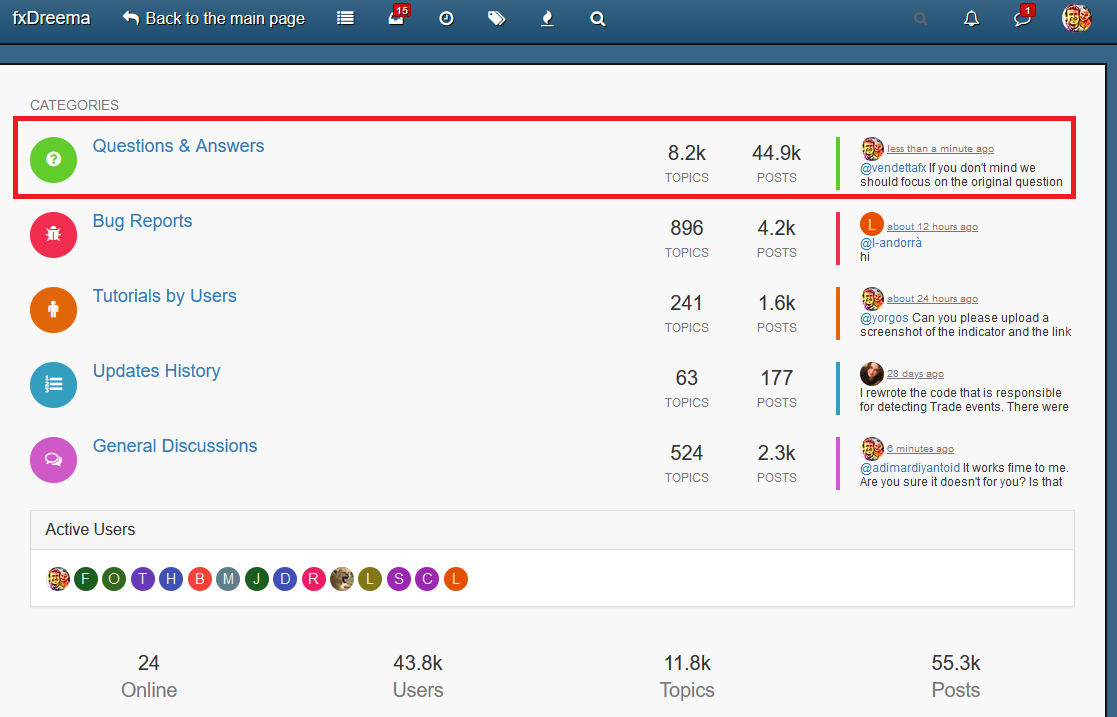Click the dimmed search icon near notifications
This screenshot has width=1117, height=717.
point(920,19)
